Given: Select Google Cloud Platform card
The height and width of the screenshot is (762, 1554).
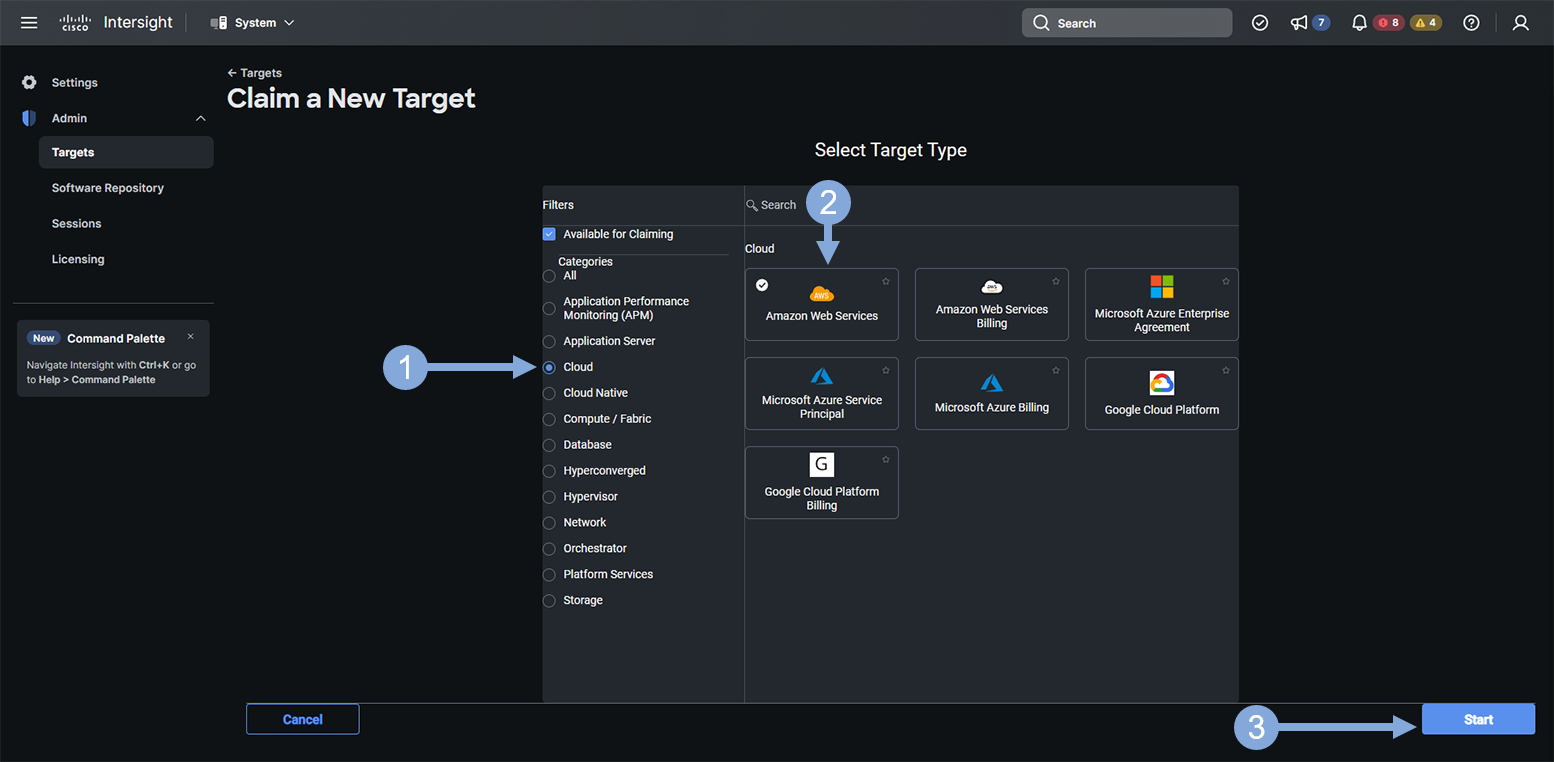Looking at the screenshot, I should (x=1162, y=393).
